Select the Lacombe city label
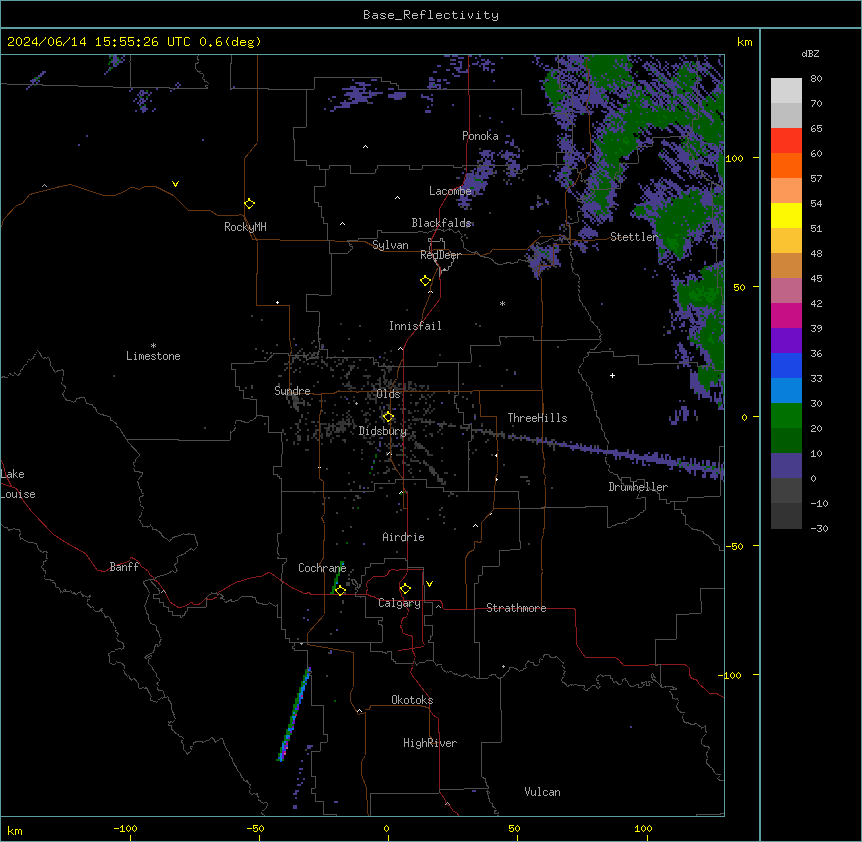862x842 pixels. [450, 191]
